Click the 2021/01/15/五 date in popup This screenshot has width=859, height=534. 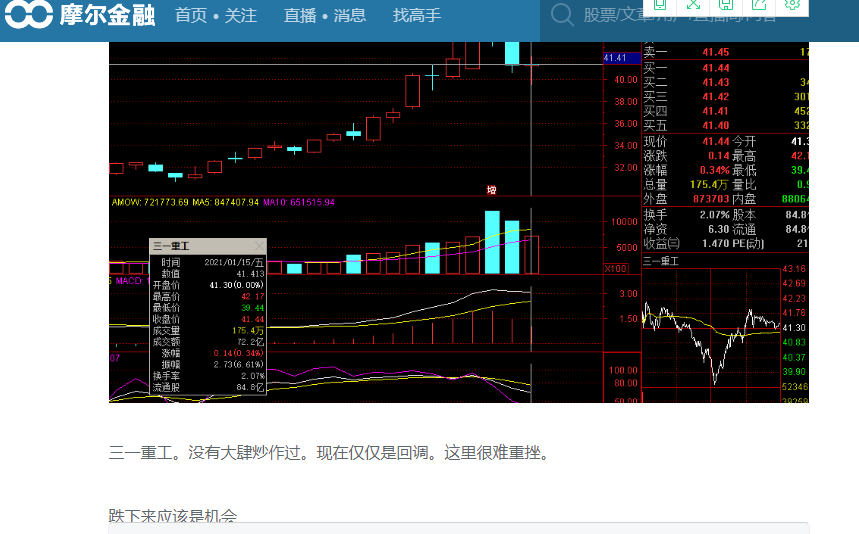pyautogui.click(x=234, y=262)
